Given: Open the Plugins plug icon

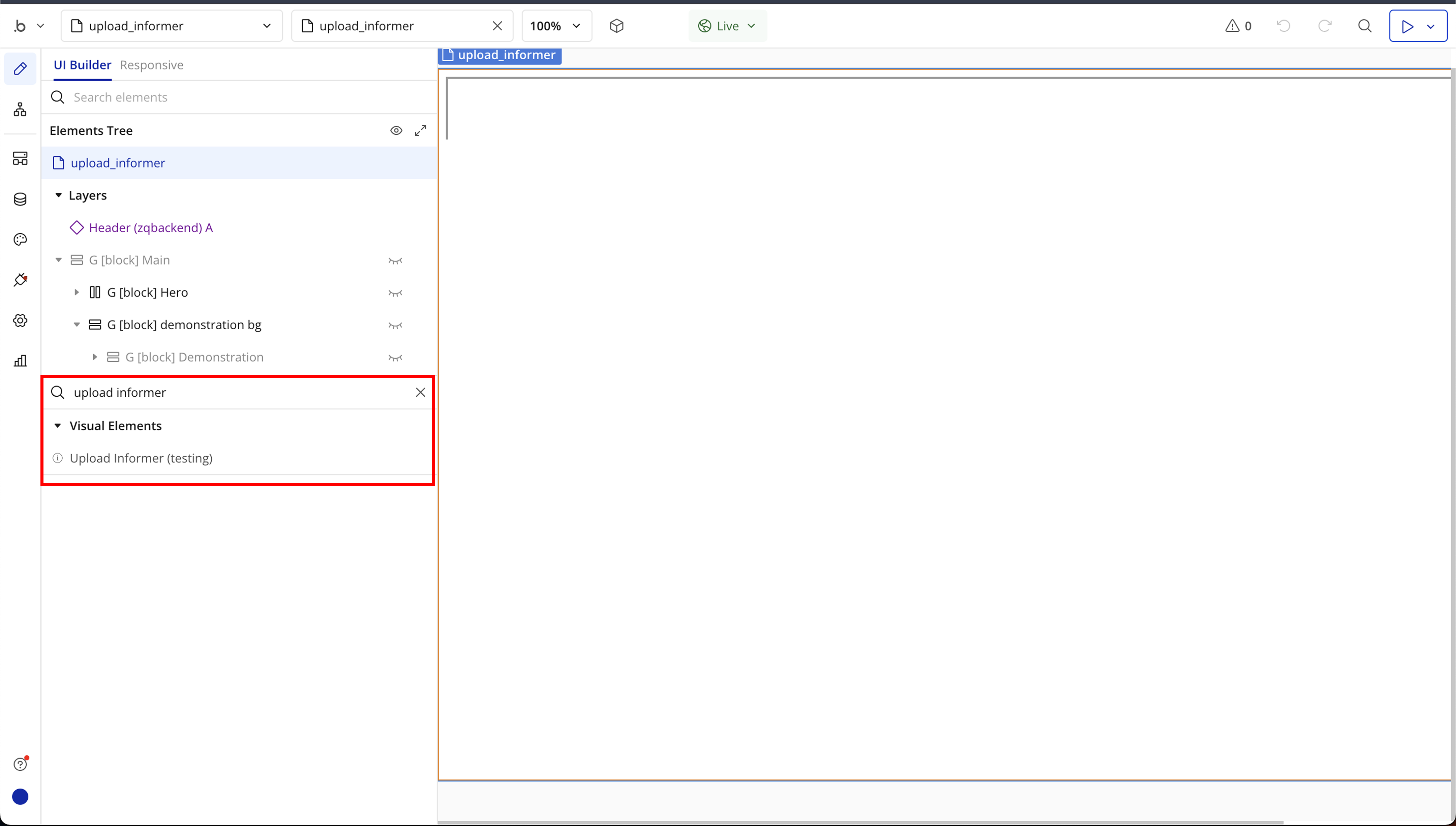Looking at the screenshot, I should tap(20, 280).
